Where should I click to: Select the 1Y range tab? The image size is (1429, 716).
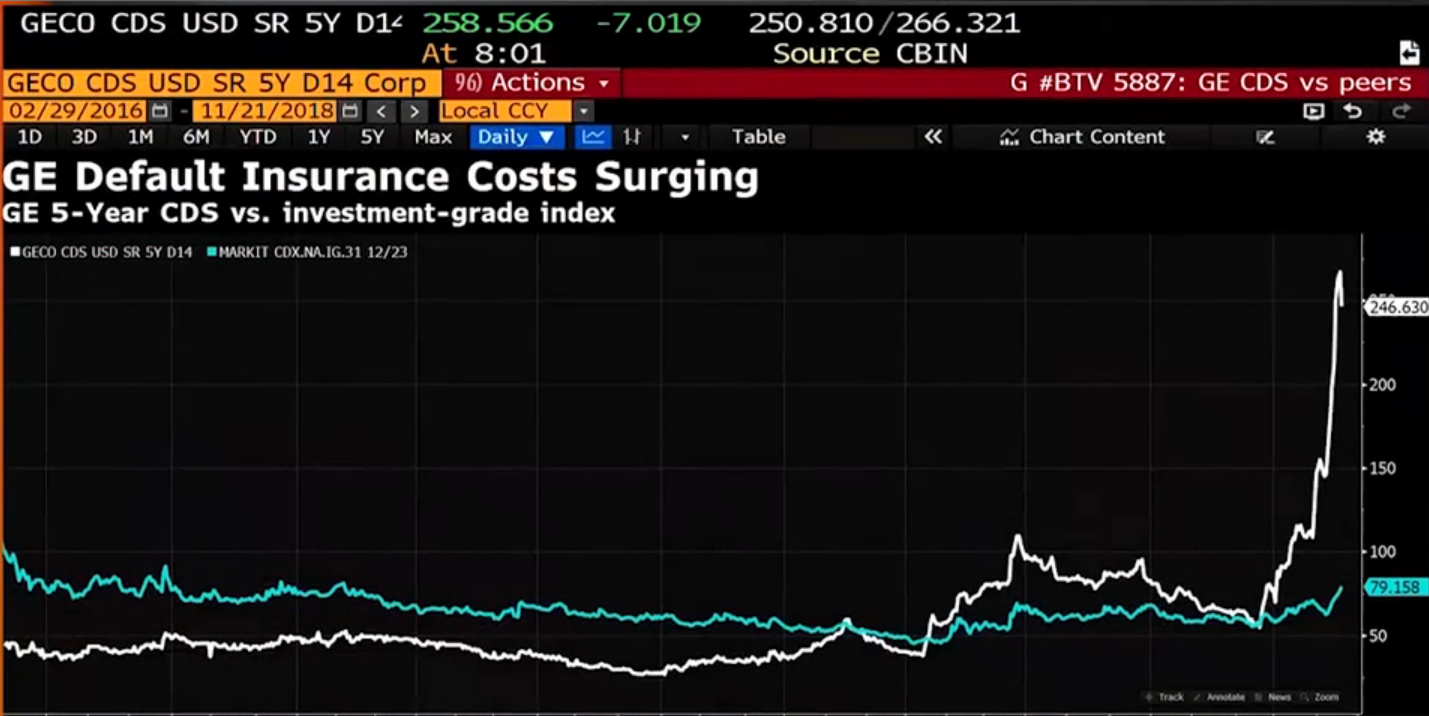(318, 137)
